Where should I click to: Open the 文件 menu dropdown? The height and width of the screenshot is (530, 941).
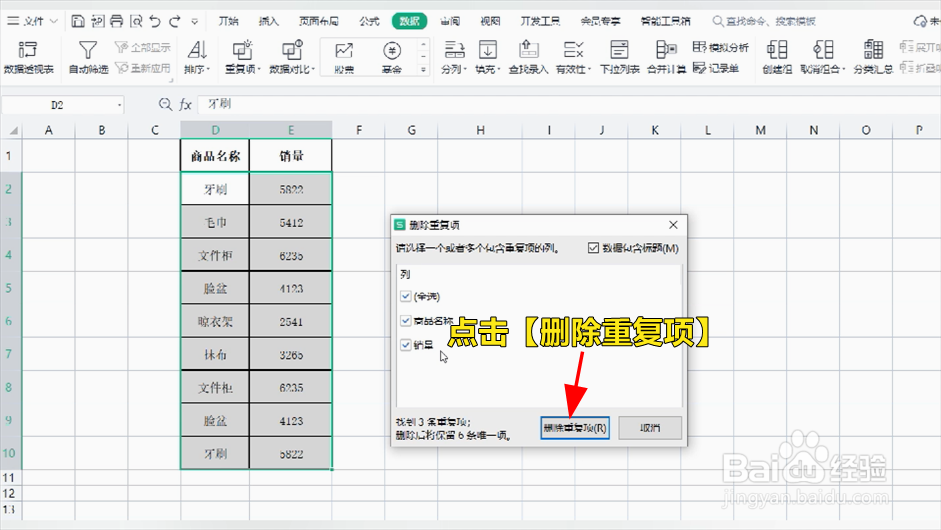pos(32,22)
